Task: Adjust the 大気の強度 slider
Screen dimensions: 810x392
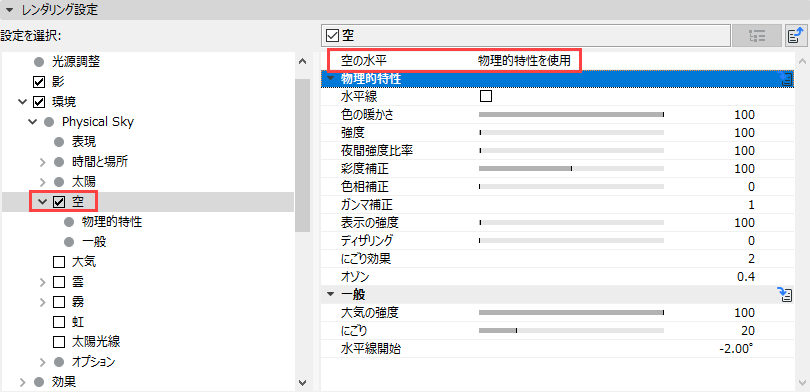Action: click(x=571, y=312)
